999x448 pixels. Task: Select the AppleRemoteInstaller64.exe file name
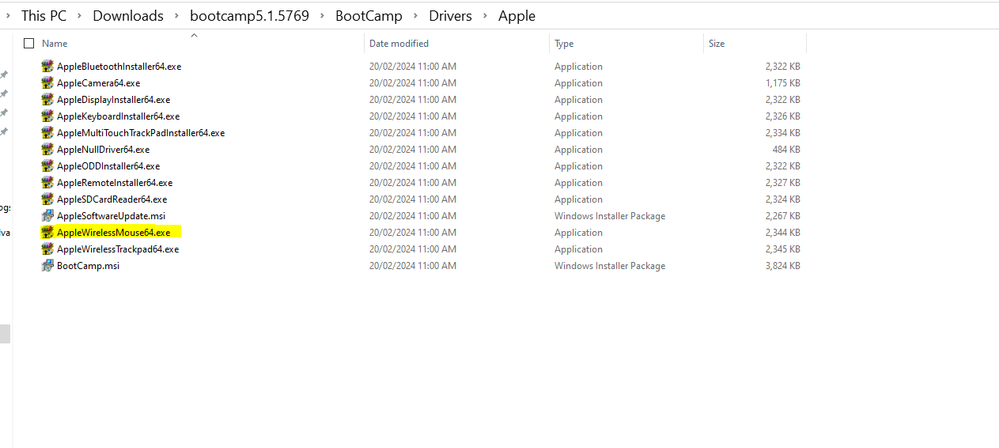click(115, 182)
